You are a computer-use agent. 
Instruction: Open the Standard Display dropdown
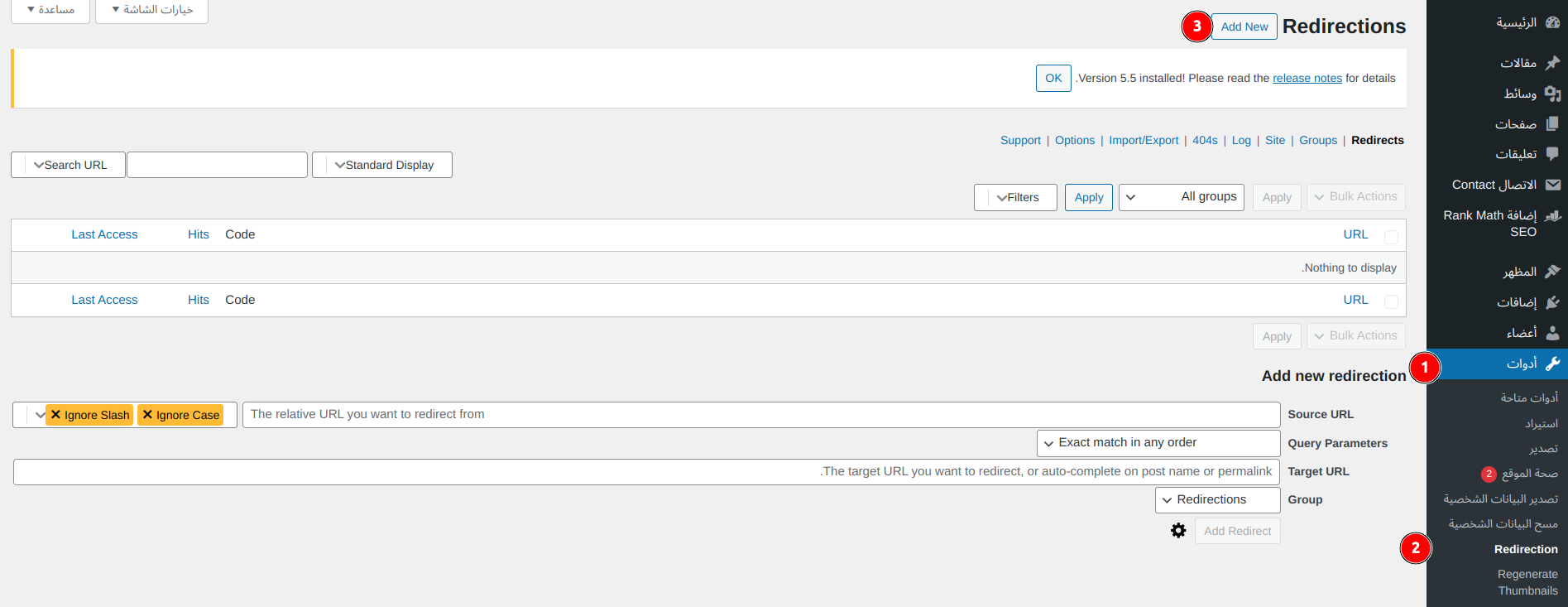click(382, 165)
